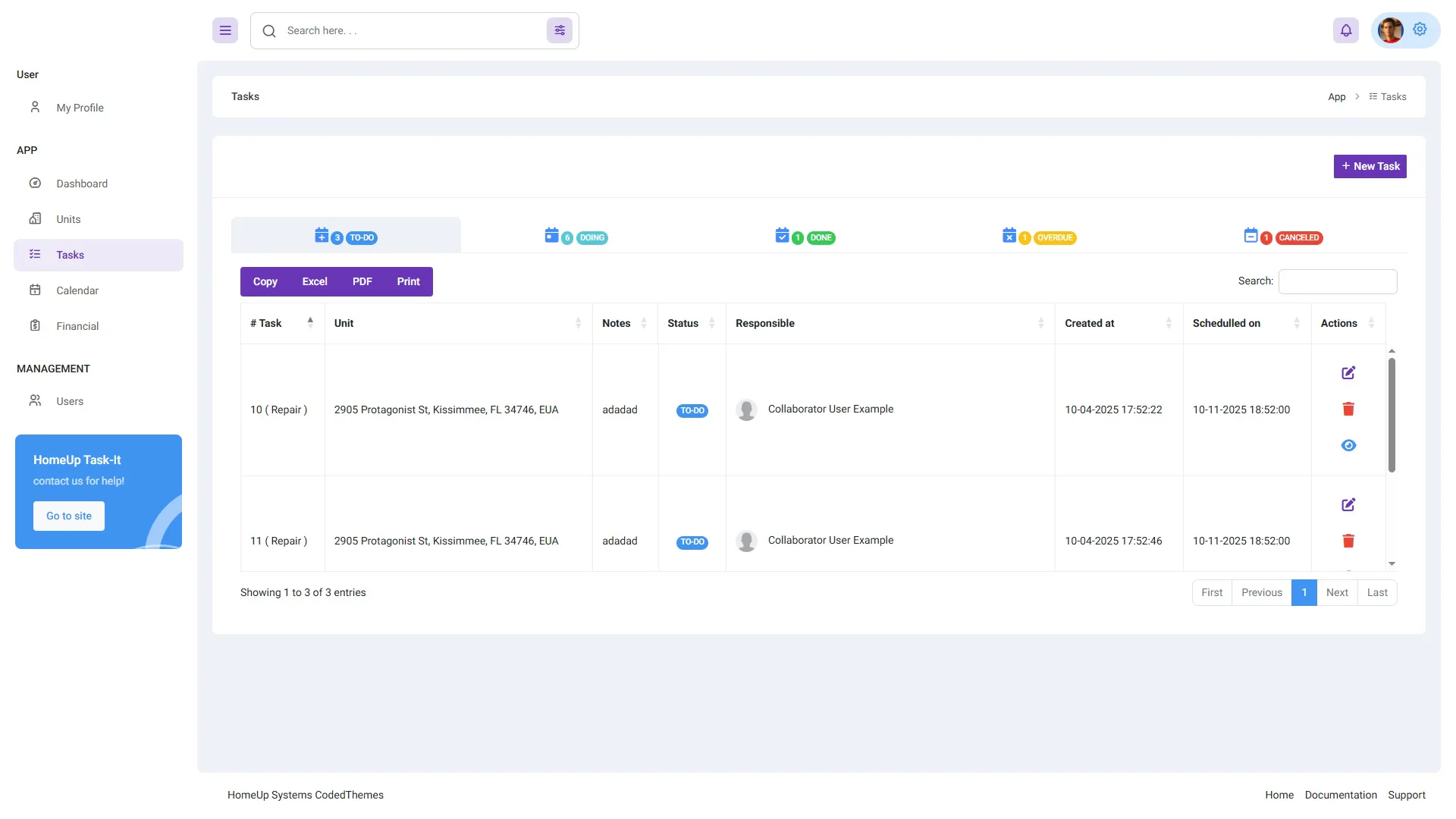Switch to the DOING tab
Image resolution: width=1456 pixels, height=819 pixels.
coord(576,237)
